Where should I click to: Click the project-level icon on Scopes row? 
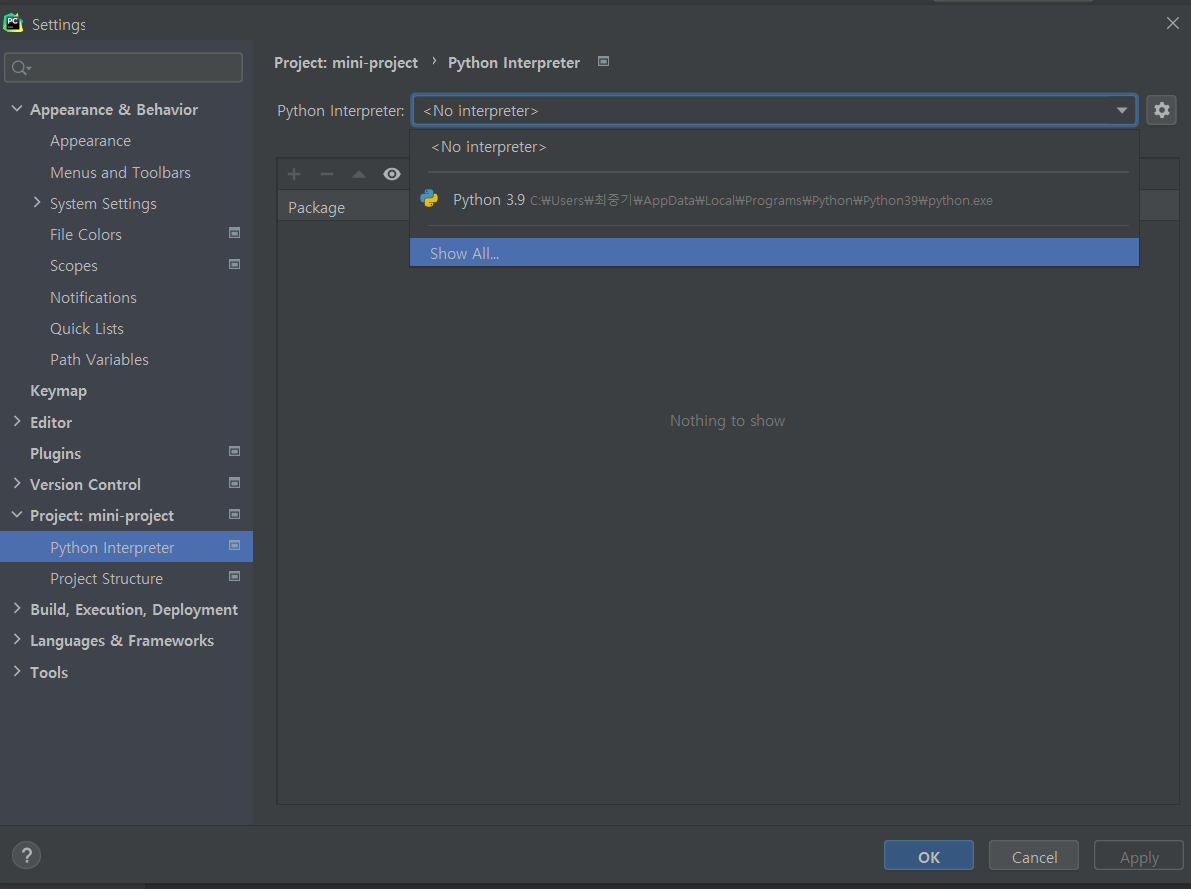(x=235, y=264)
